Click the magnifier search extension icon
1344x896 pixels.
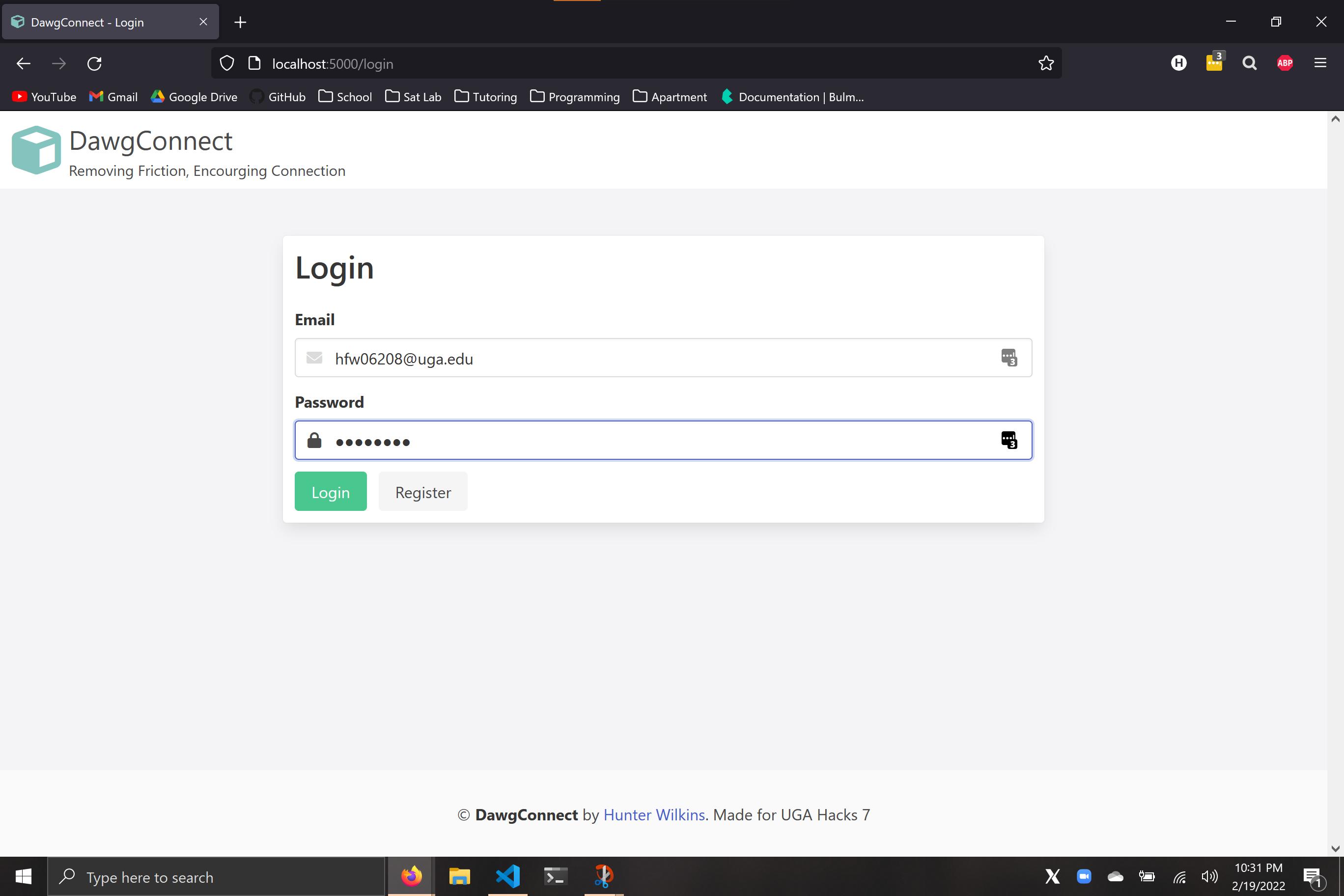coord(1249,63)
